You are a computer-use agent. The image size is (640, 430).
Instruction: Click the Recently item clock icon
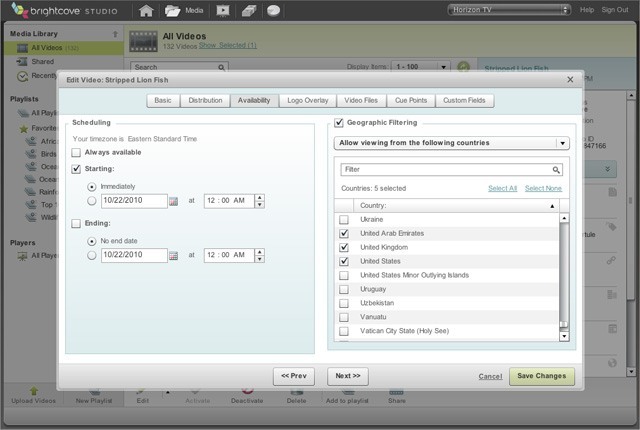click(22, 76)
